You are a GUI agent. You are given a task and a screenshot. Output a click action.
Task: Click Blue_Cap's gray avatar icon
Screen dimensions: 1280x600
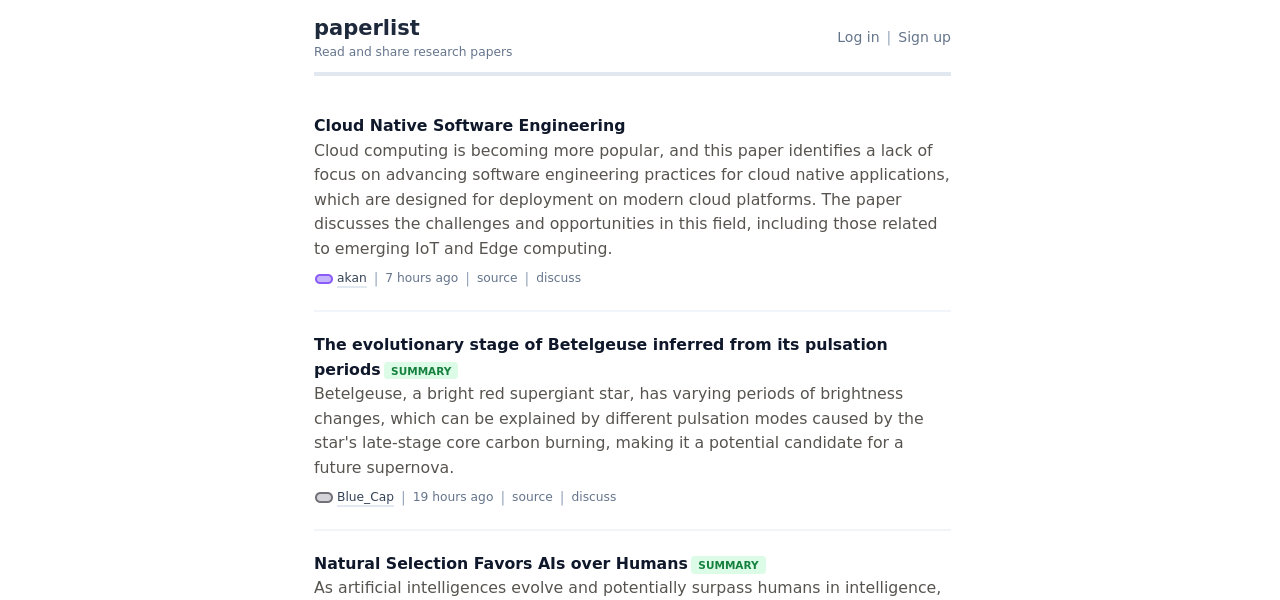[x=324, y=498]
